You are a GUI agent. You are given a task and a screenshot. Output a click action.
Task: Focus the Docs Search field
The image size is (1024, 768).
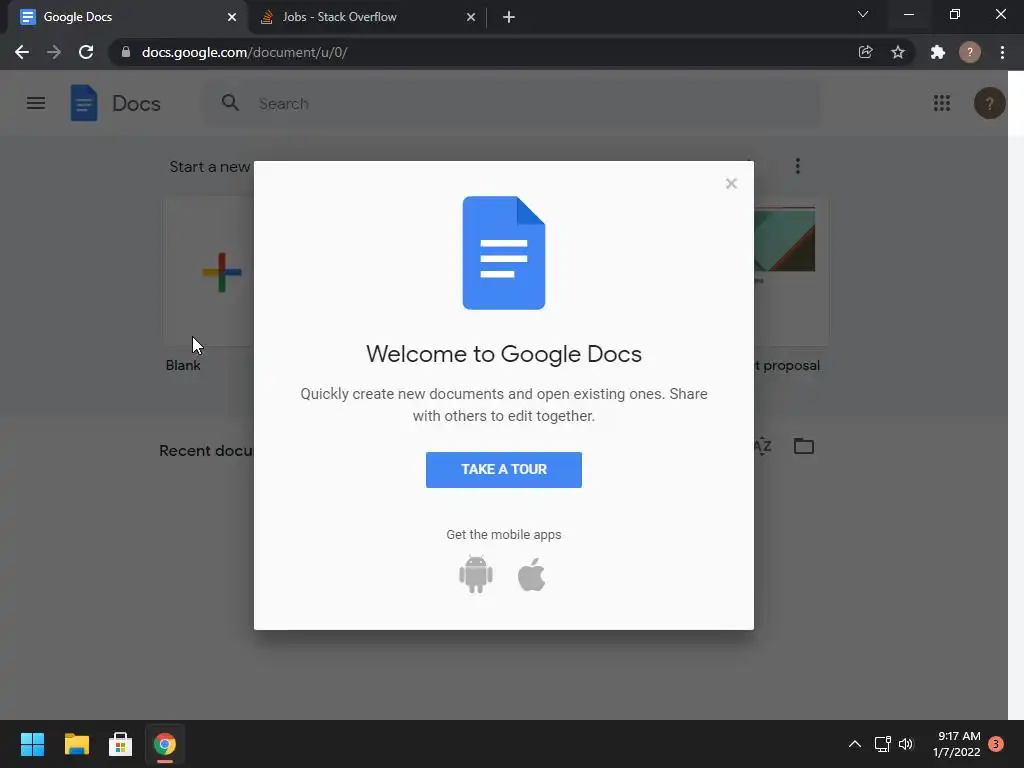click(x=512, y=103)
